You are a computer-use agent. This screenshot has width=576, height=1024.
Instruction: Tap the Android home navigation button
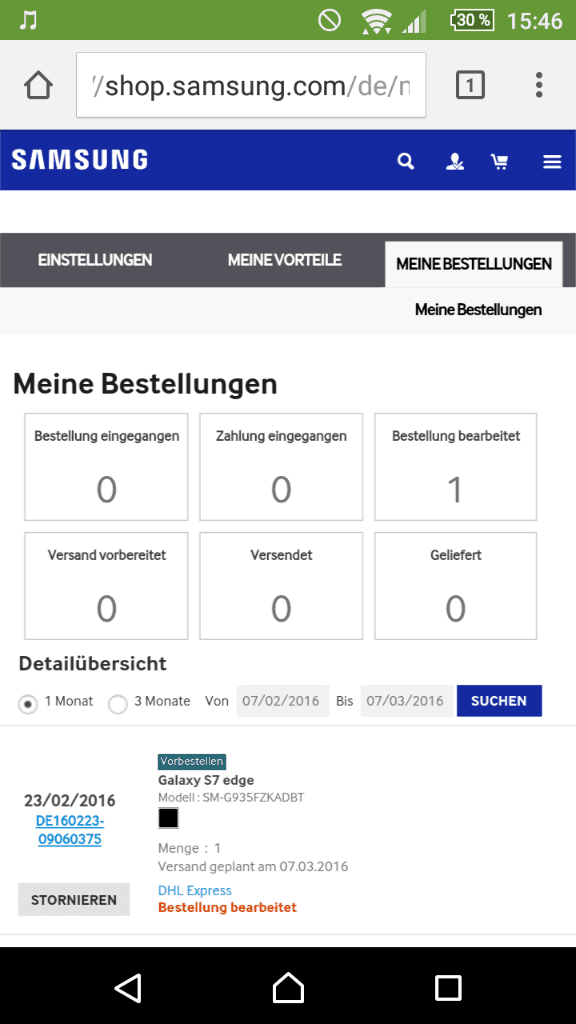(x=288, y=987)
